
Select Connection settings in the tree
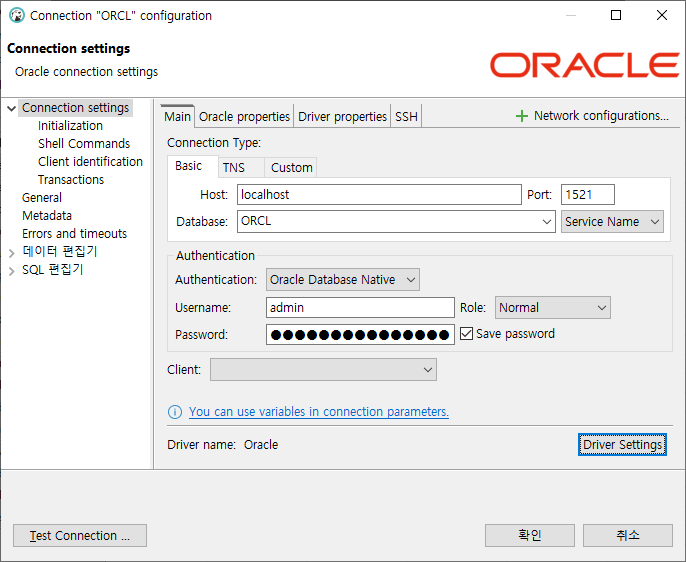click(76, 108)
